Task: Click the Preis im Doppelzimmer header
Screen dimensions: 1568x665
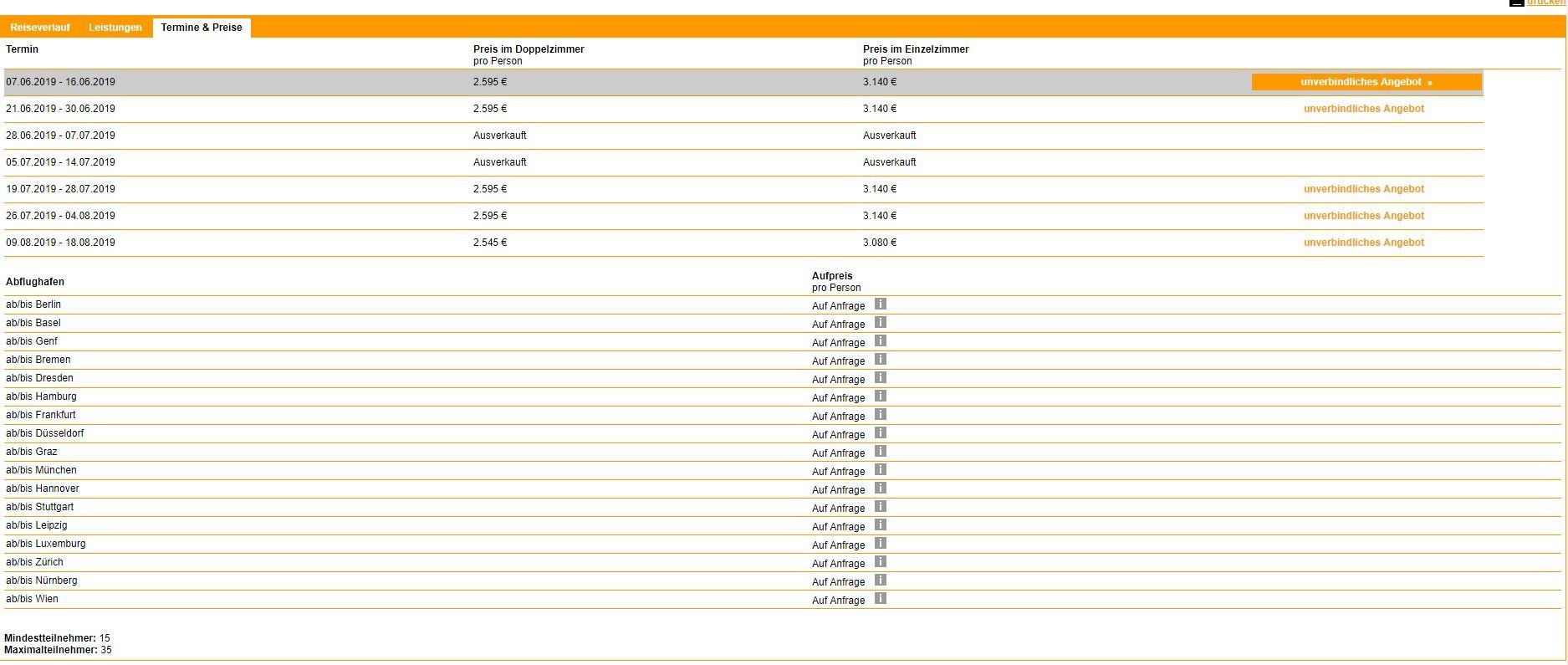Action: (529, 49)
